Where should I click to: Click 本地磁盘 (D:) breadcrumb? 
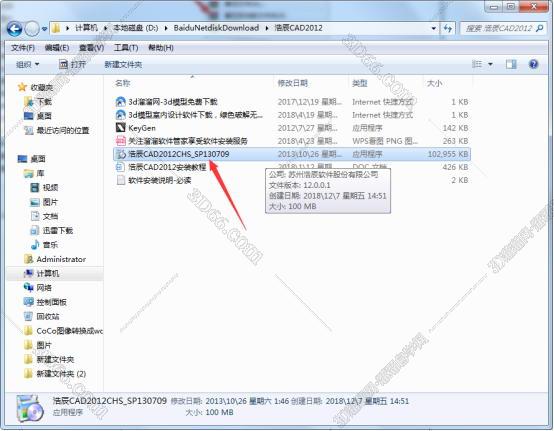pyautogui.click(x=136, y=28)
